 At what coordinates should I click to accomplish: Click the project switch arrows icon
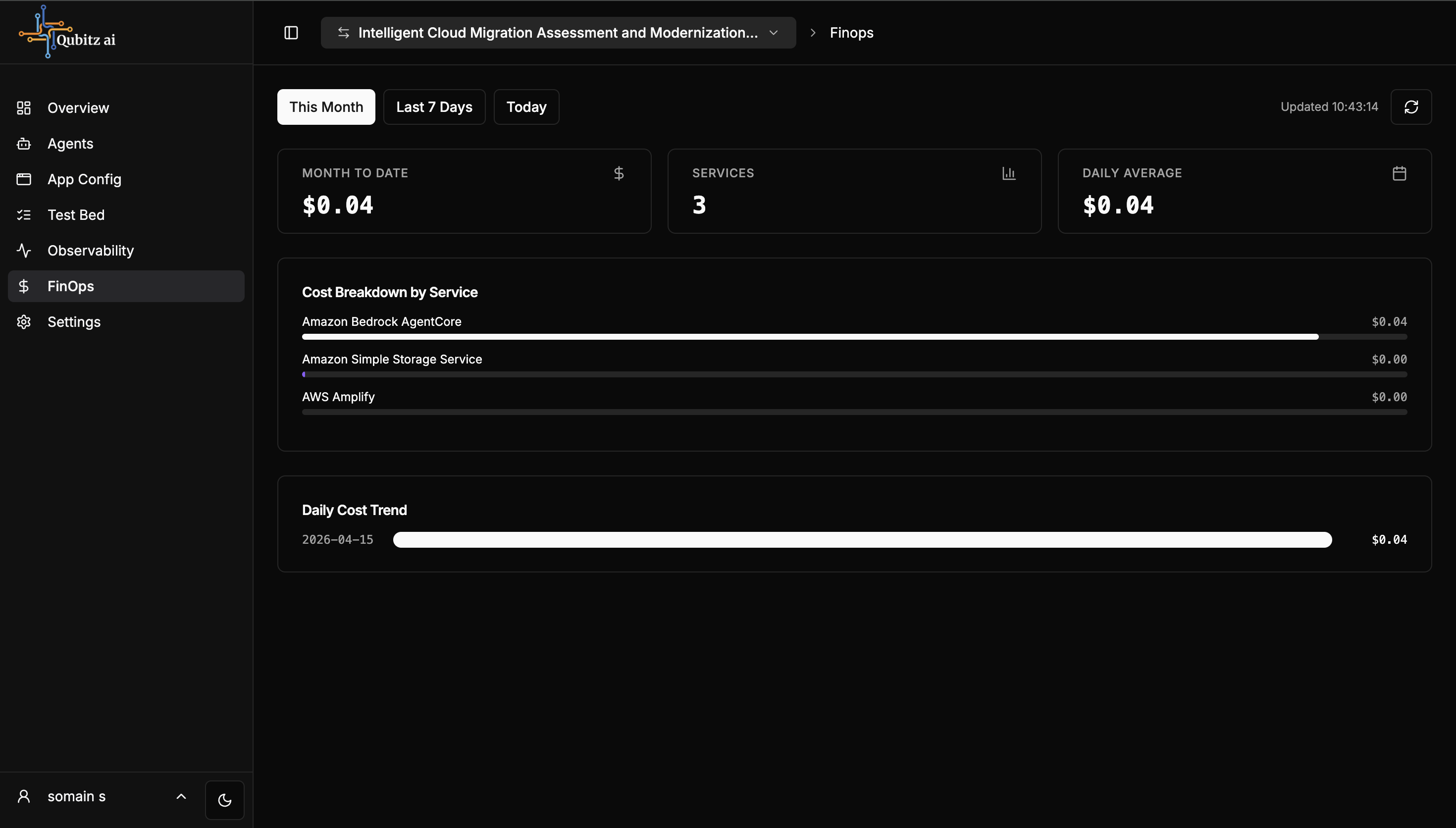pyautogui.click(x=343, y=33)
